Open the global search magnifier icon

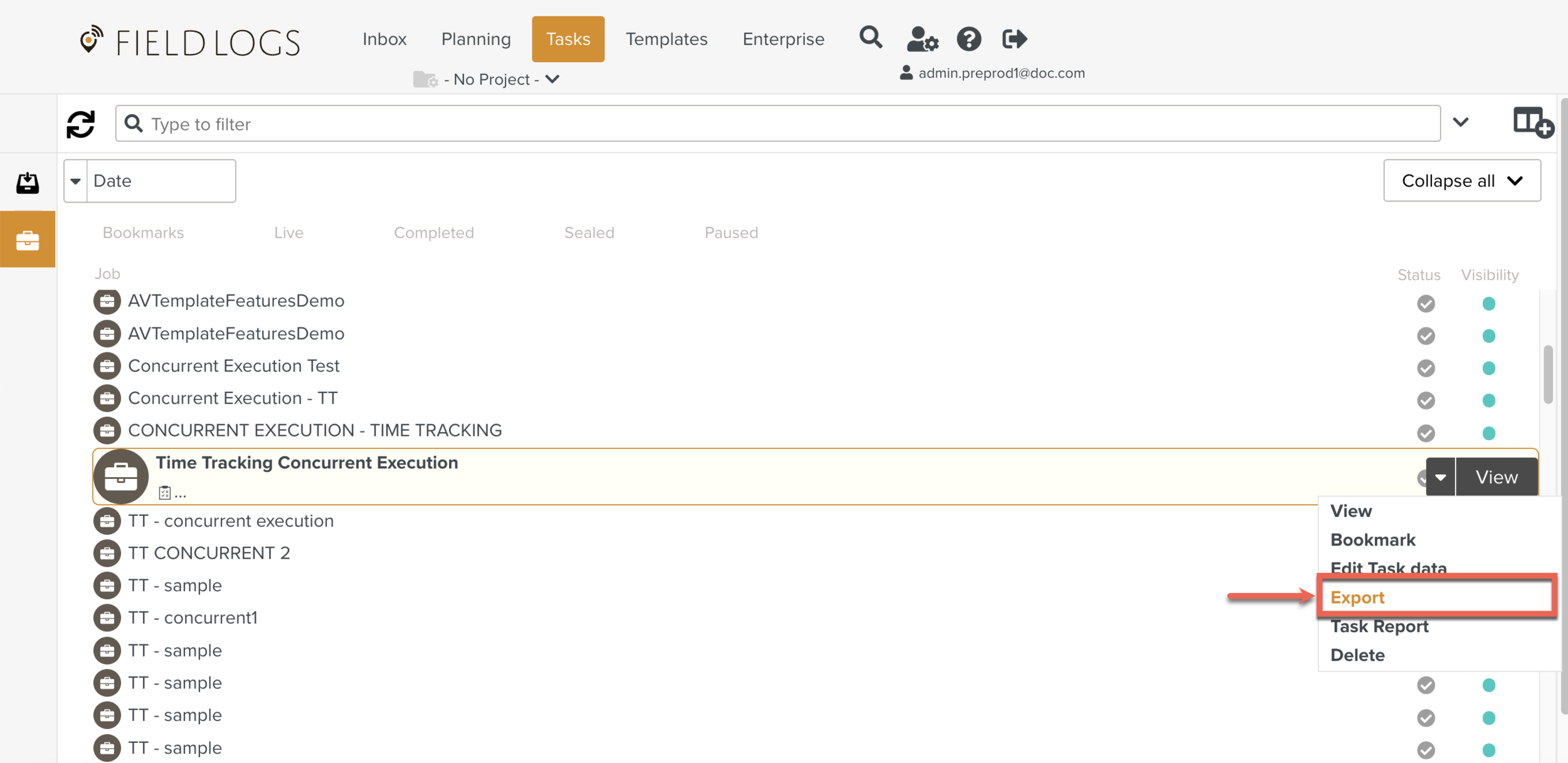coord(871,38)
